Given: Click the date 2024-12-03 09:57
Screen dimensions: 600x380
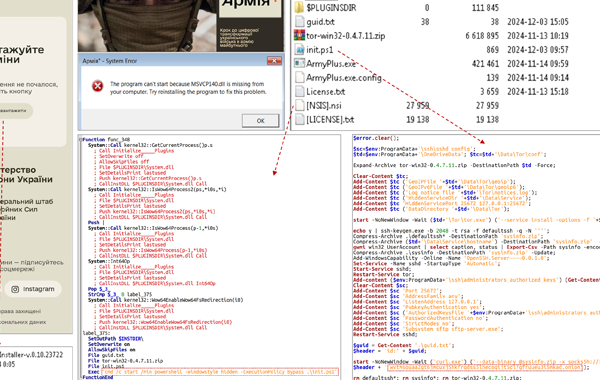Looking at the screenshot, I should pos(538,50).
